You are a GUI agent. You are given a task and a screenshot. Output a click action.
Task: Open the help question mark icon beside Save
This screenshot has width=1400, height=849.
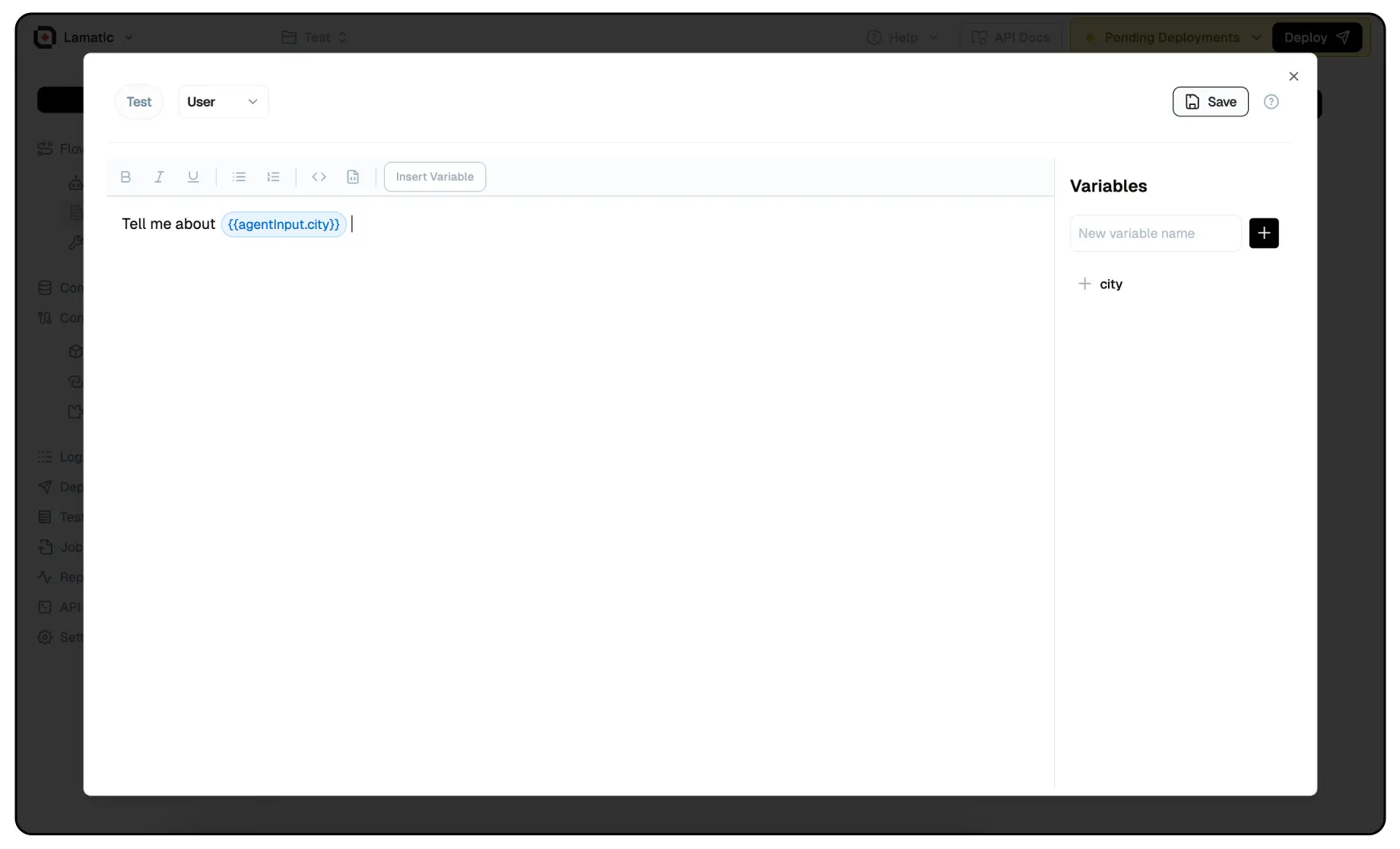click(1271, 102)
